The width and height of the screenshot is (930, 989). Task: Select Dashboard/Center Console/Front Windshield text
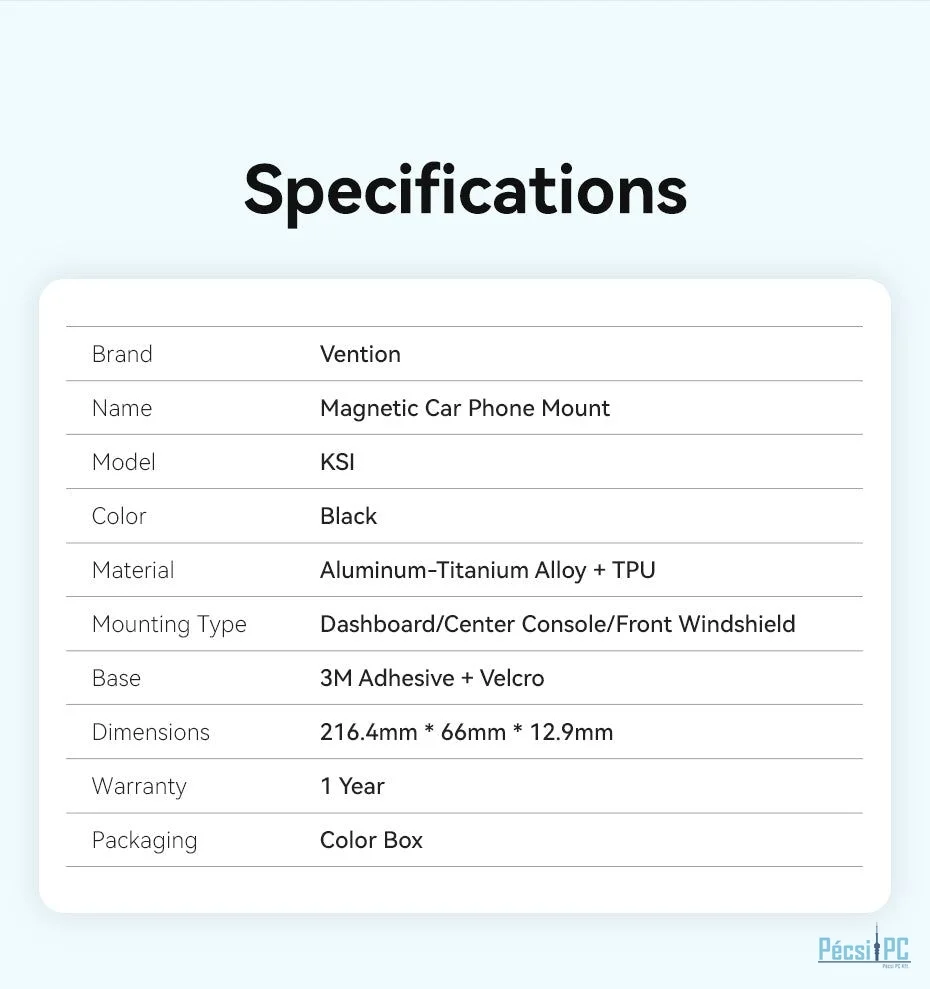coord(557,624)
